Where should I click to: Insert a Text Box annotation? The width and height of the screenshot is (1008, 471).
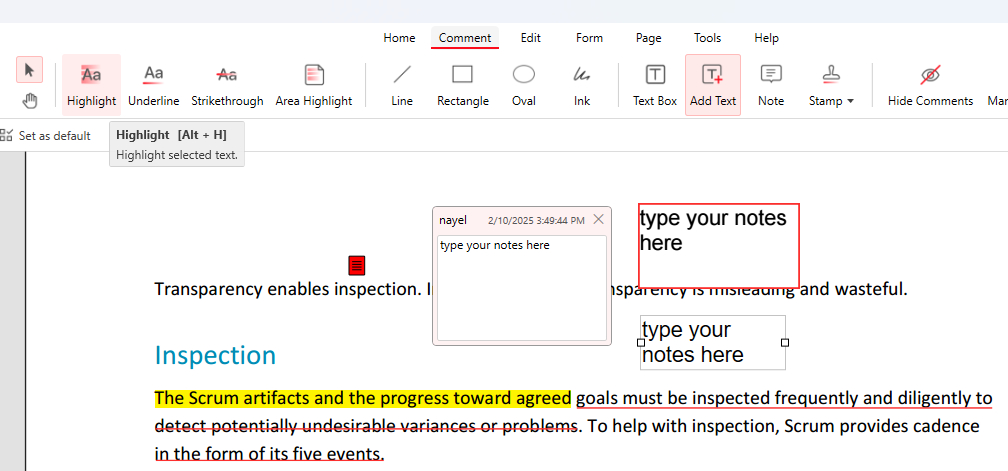(x=654, y=84)
